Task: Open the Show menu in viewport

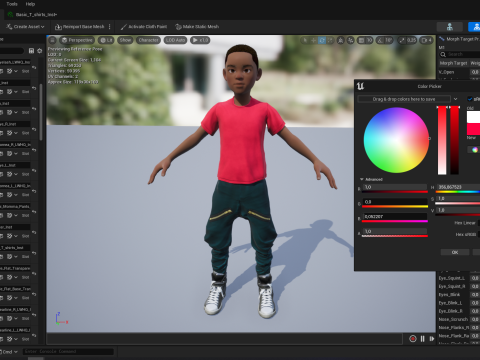Action: pyautogui.click(x=125, y=40)
